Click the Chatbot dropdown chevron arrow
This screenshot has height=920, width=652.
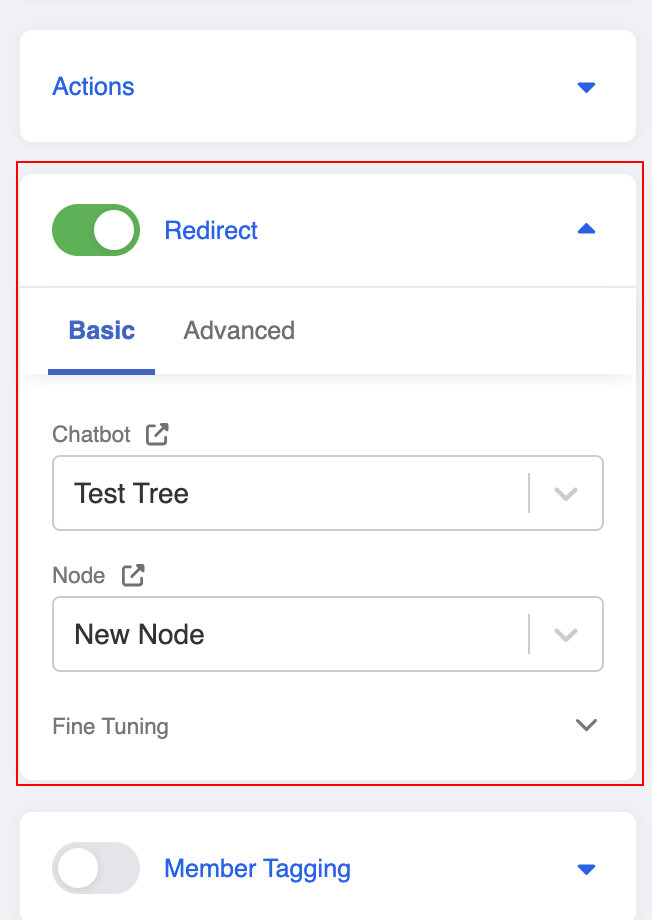(566, 494)
